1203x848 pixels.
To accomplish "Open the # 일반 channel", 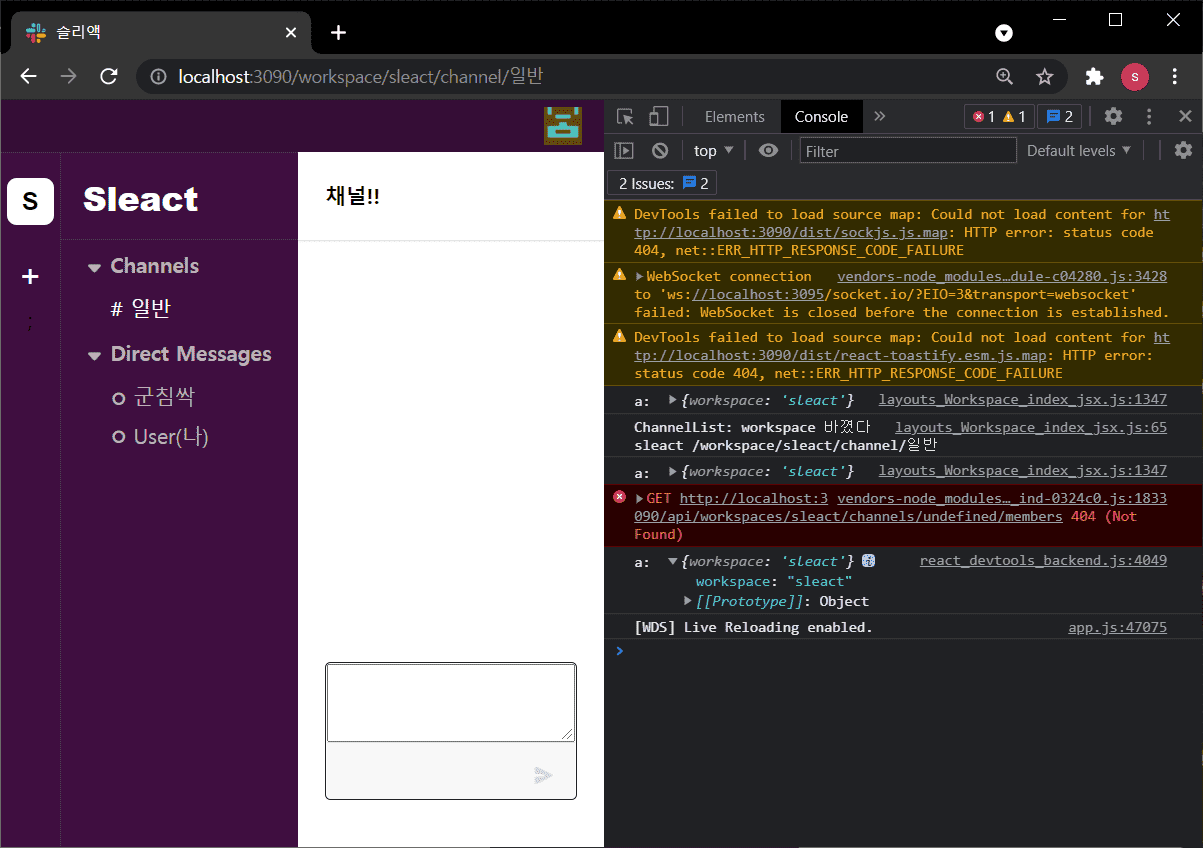I will tap(141, 309).
